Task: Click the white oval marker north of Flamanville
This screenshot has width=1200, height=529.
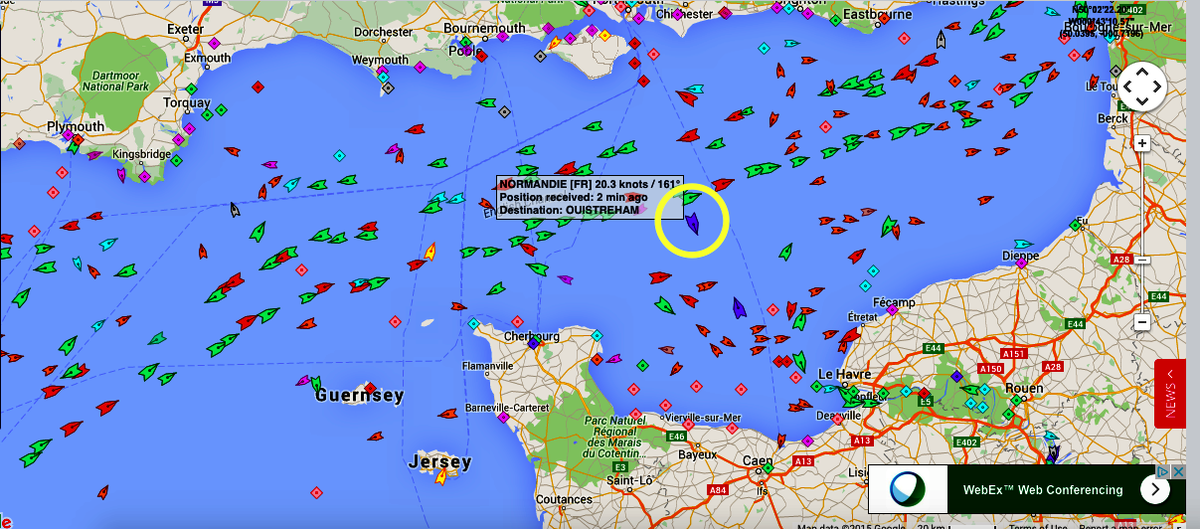Action: (428, 323)
